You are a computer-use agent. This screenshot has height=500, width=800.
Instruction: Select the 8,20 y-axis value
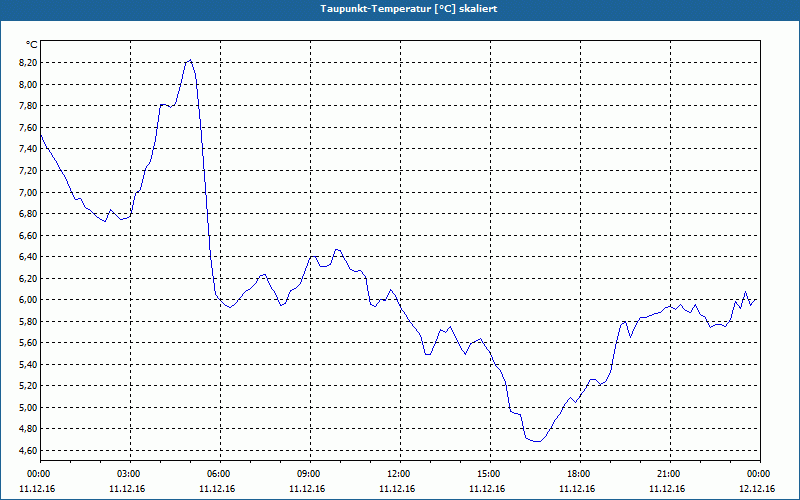(28, 63)
